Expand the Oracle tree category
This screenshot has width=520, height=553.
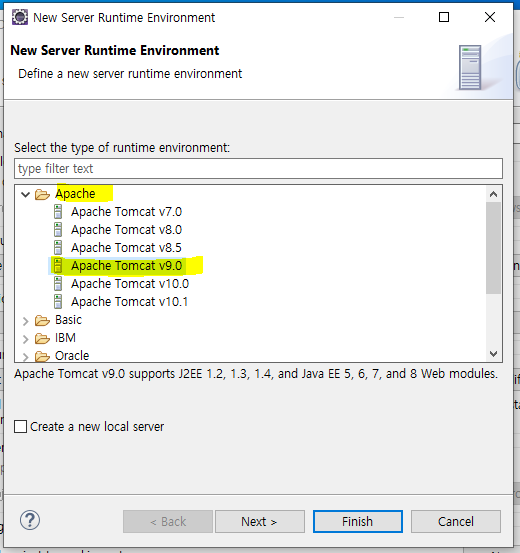[x=25, y=357]
